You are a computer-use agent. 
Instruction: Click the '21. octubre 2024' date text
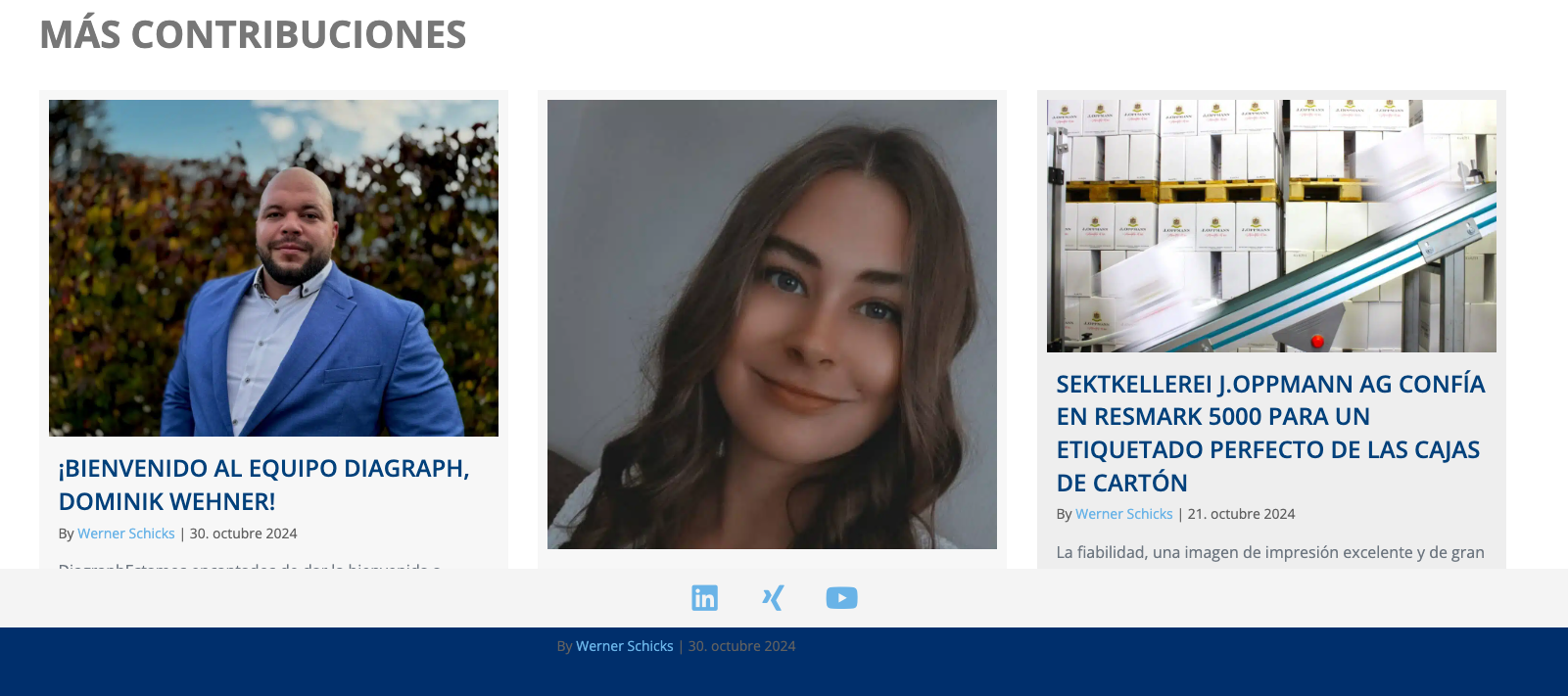tap(1242, 514)
